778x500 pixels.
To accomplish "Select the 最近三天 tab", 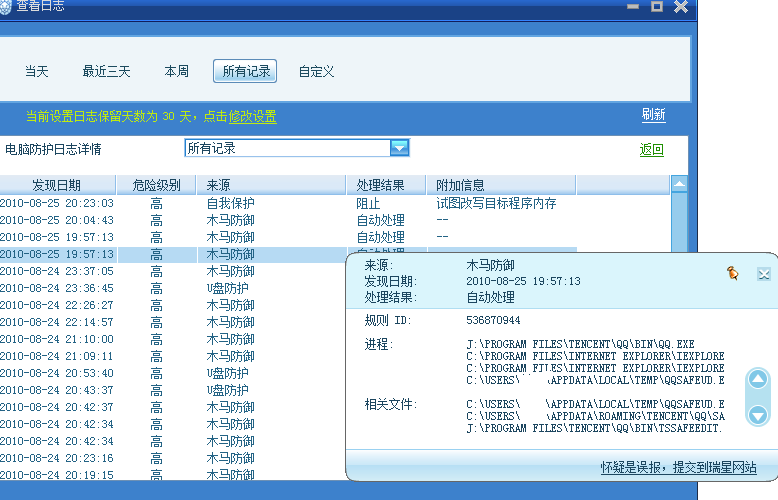I will tap(106, 71).
